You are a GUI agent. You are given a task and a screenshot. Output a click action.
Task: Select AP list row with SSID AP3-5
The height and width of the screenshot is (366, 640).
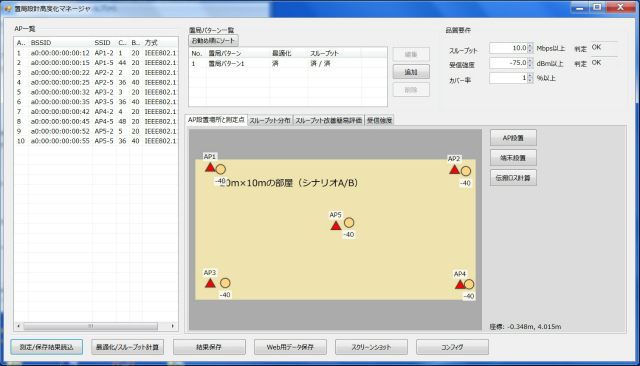(x=96, y=102)
